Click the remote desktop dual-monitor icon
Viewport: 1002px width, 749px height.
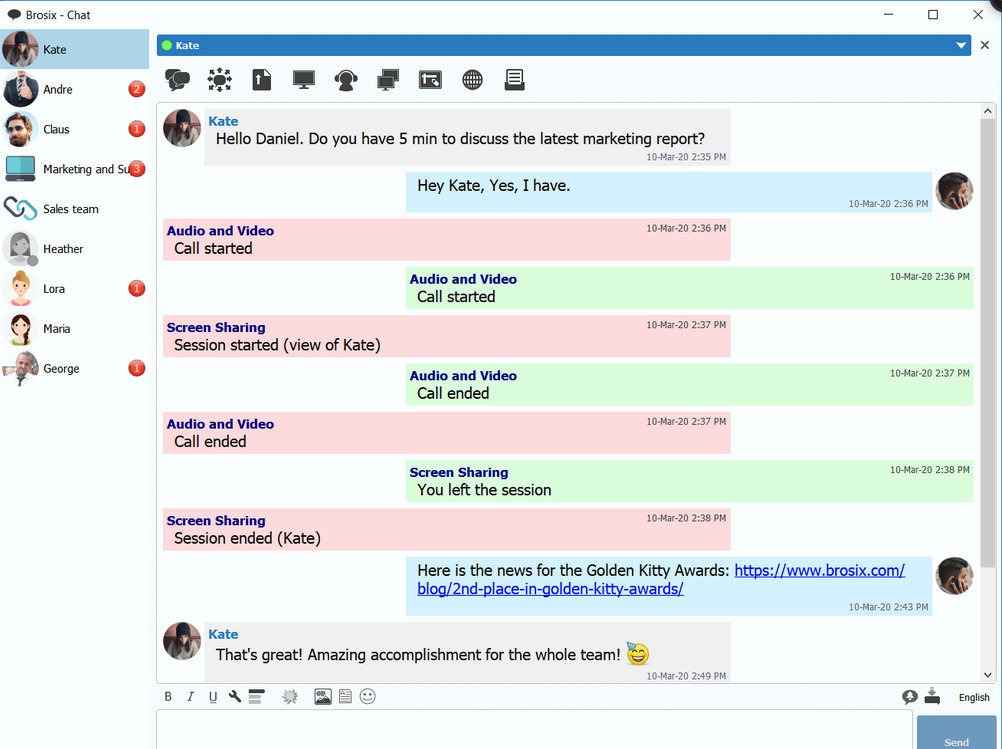click(x=388, y=80)
